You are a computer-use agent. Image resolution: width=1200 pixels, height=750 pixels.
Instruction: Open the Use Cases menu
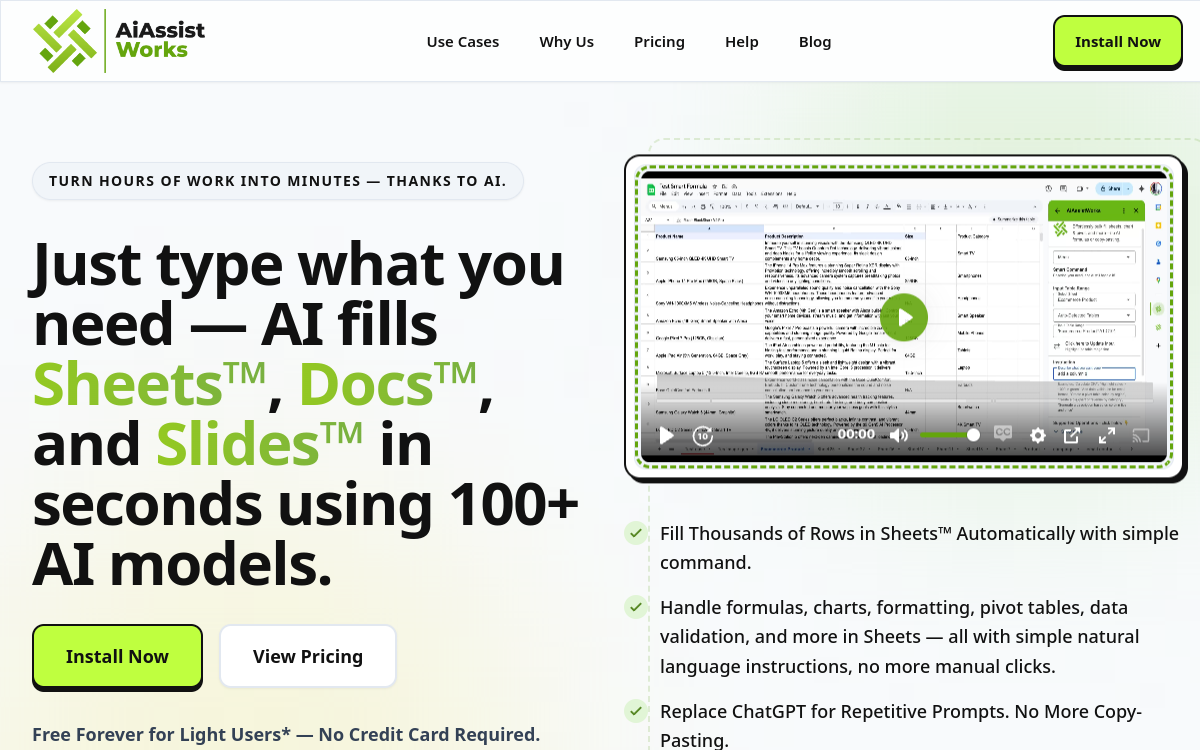pyautogui.click(x=463, y=42)
